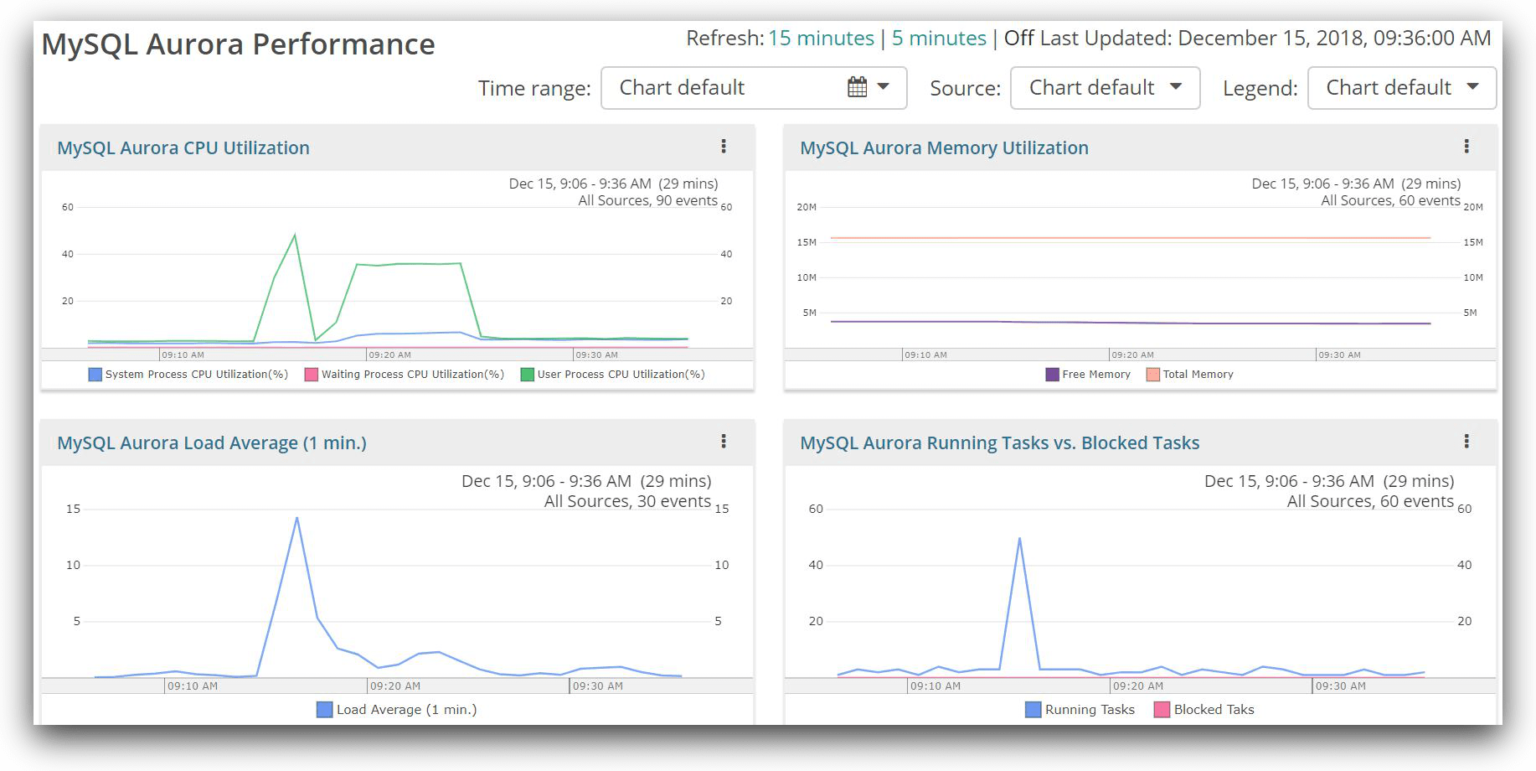
Task: Click the Source dropdown caret
Action: click(1178, 87)
